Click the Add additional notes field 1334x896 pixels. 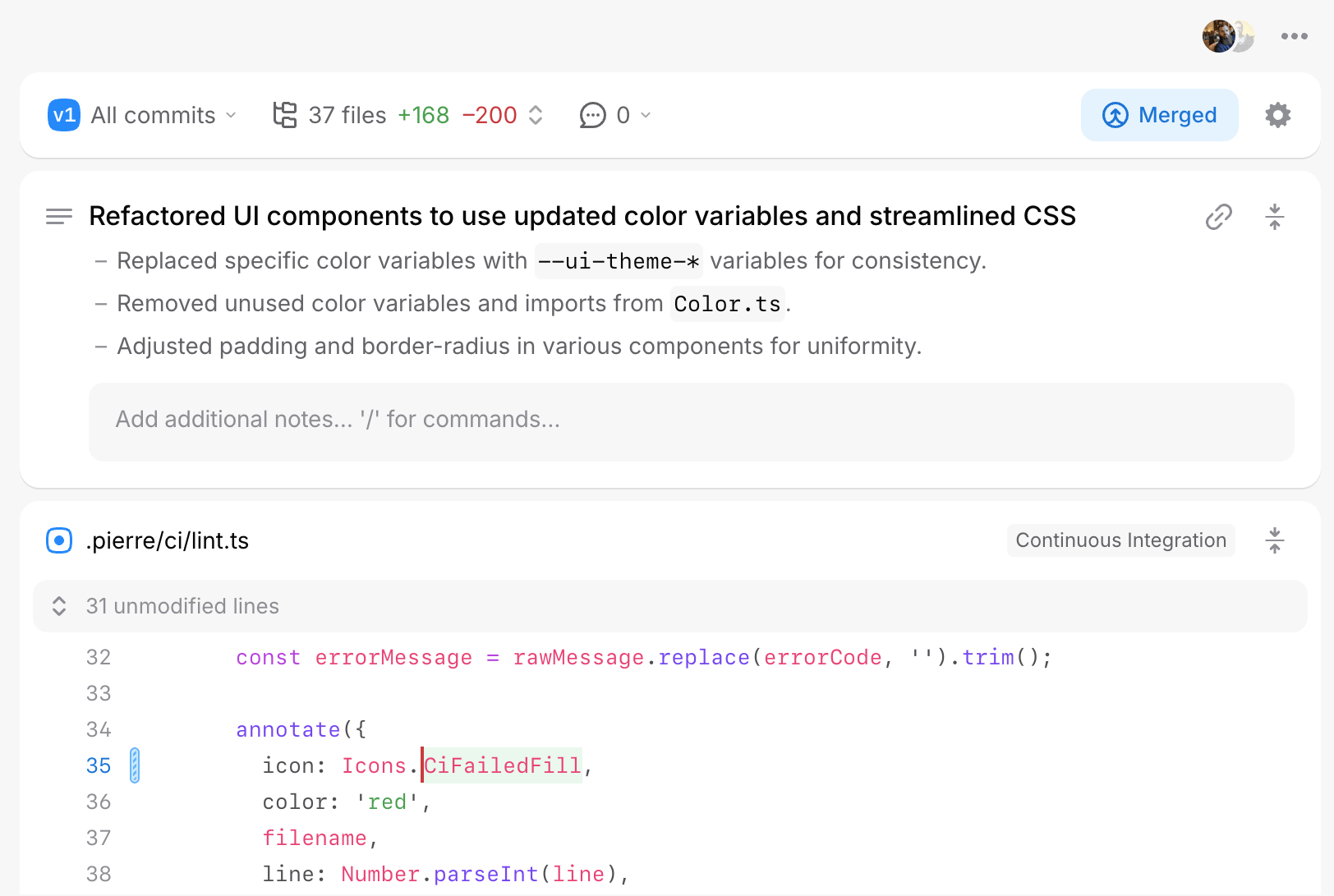pyautogui.click(x=690, y=420)
